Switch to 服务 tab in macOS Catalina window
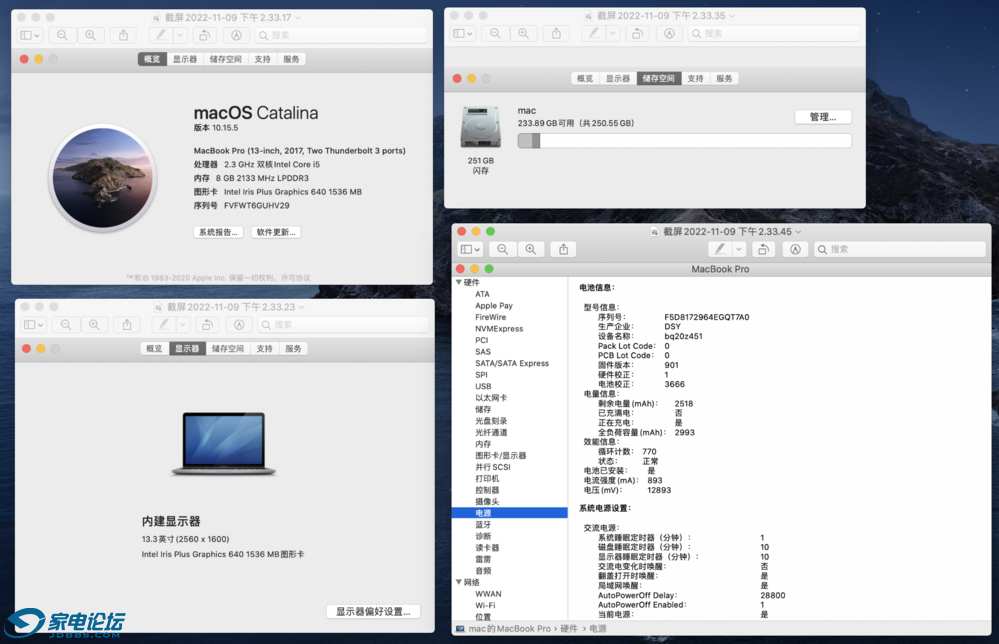The height and width of the screenshot is (644, 999). tap(291, 59)
